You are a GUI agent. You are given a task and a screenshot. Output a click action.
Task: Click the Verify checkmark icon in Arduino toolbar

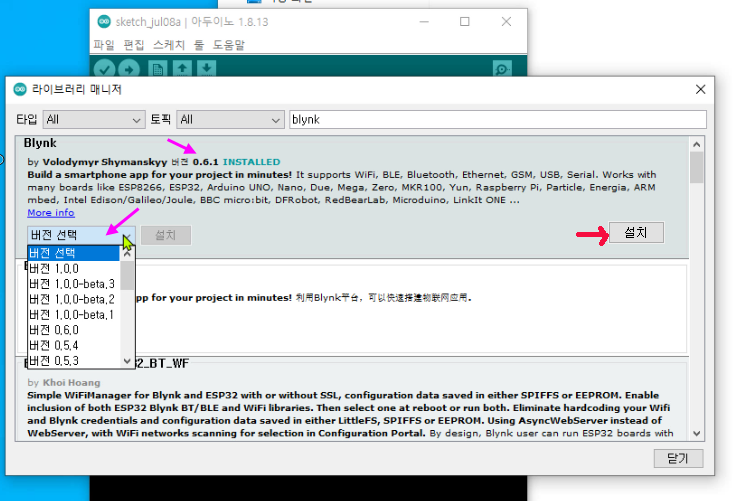click(104, 69)
